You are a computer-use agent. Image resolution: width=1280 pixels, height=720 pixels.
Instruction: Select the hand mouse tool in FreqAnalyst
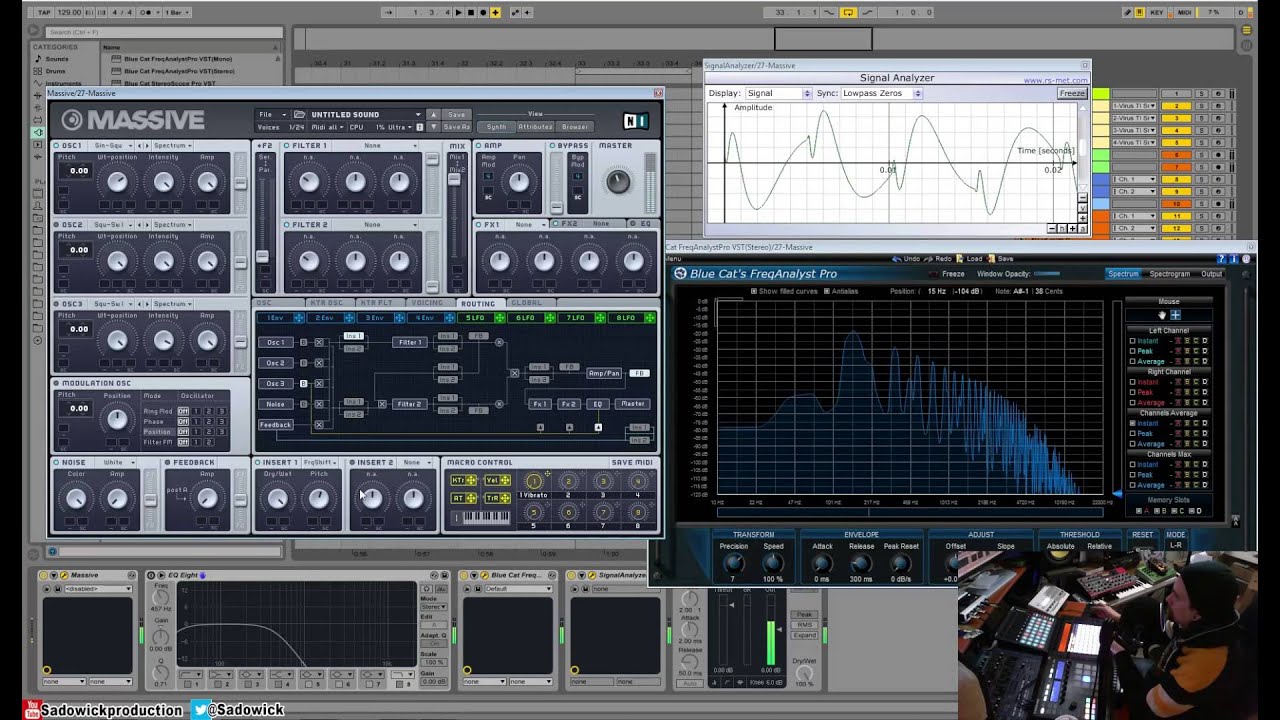pyautogui.click(x=1162, y=315)
